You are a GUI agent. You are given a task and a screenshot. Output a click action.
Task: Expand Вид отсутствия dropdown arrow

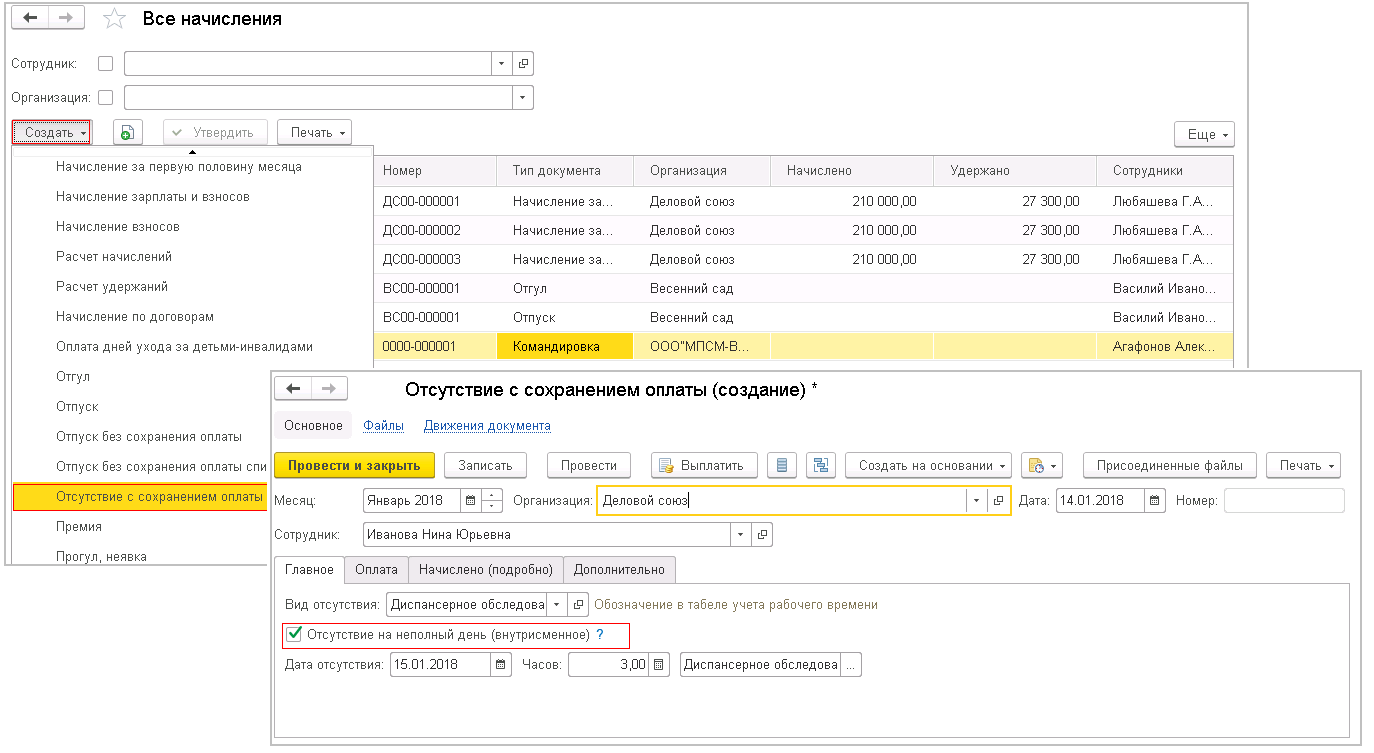click(x=556, y=605)
